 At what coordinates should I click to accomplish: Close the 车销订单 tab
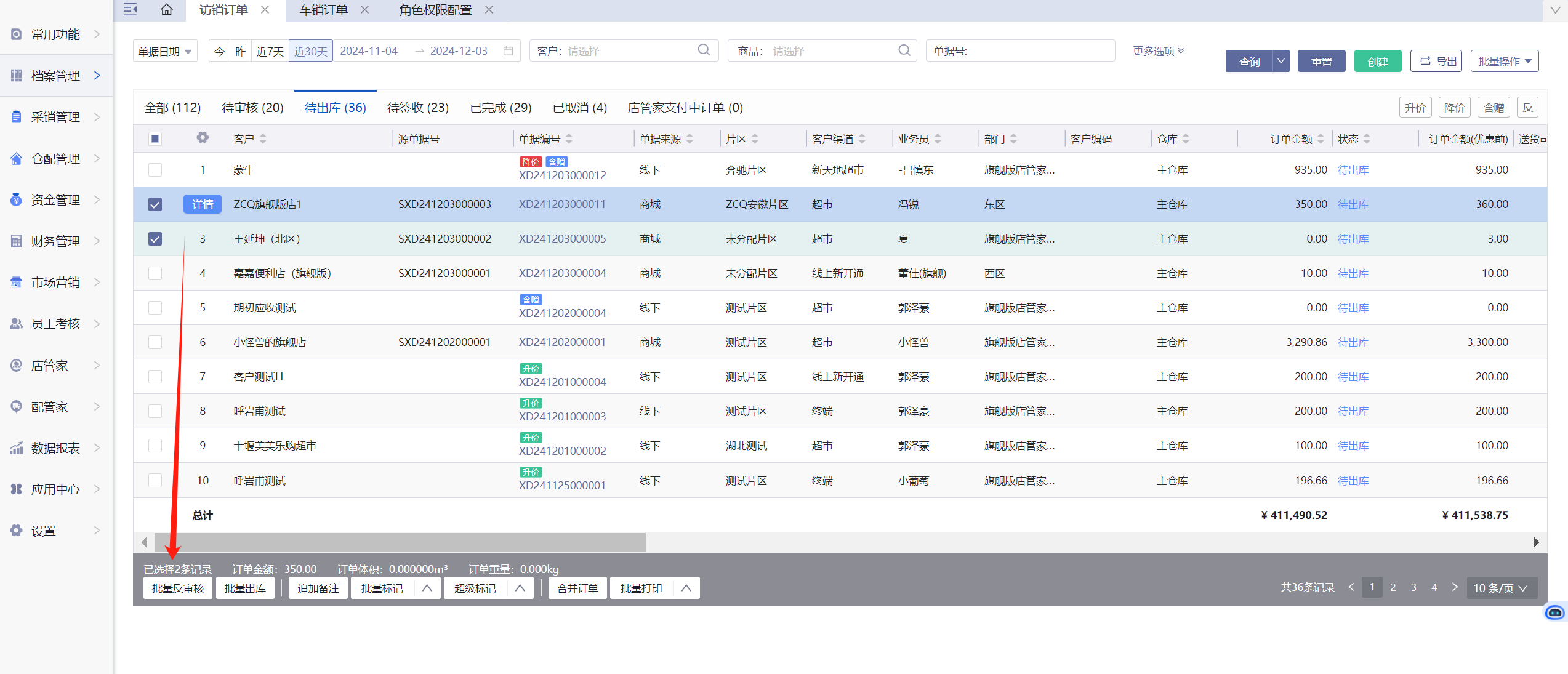365,10
